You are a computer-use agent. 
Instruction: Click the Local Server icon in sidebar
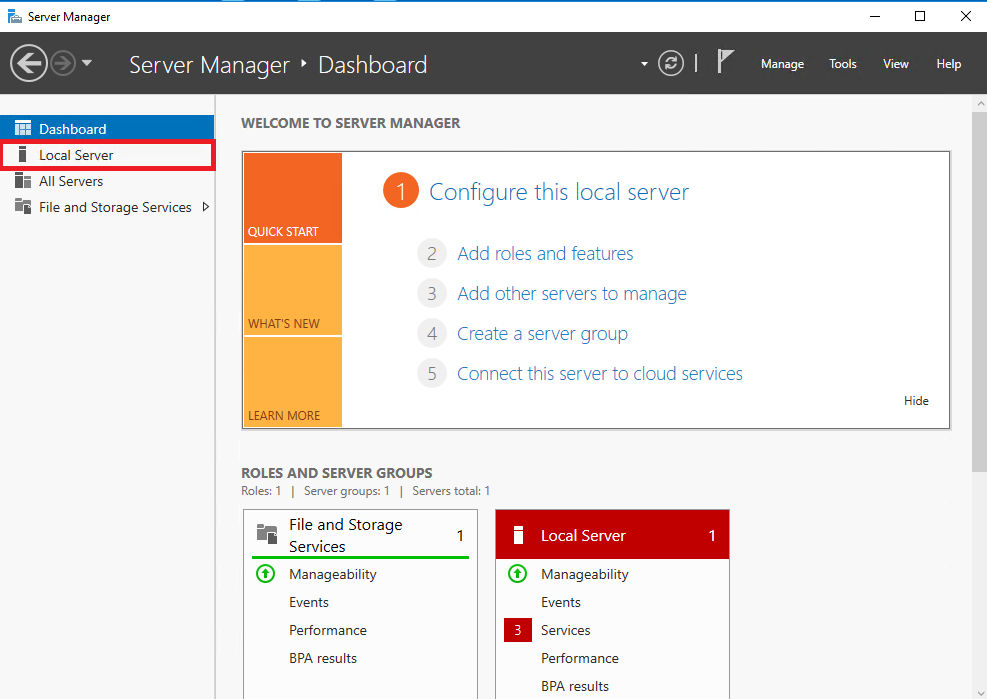pos(23,154)
